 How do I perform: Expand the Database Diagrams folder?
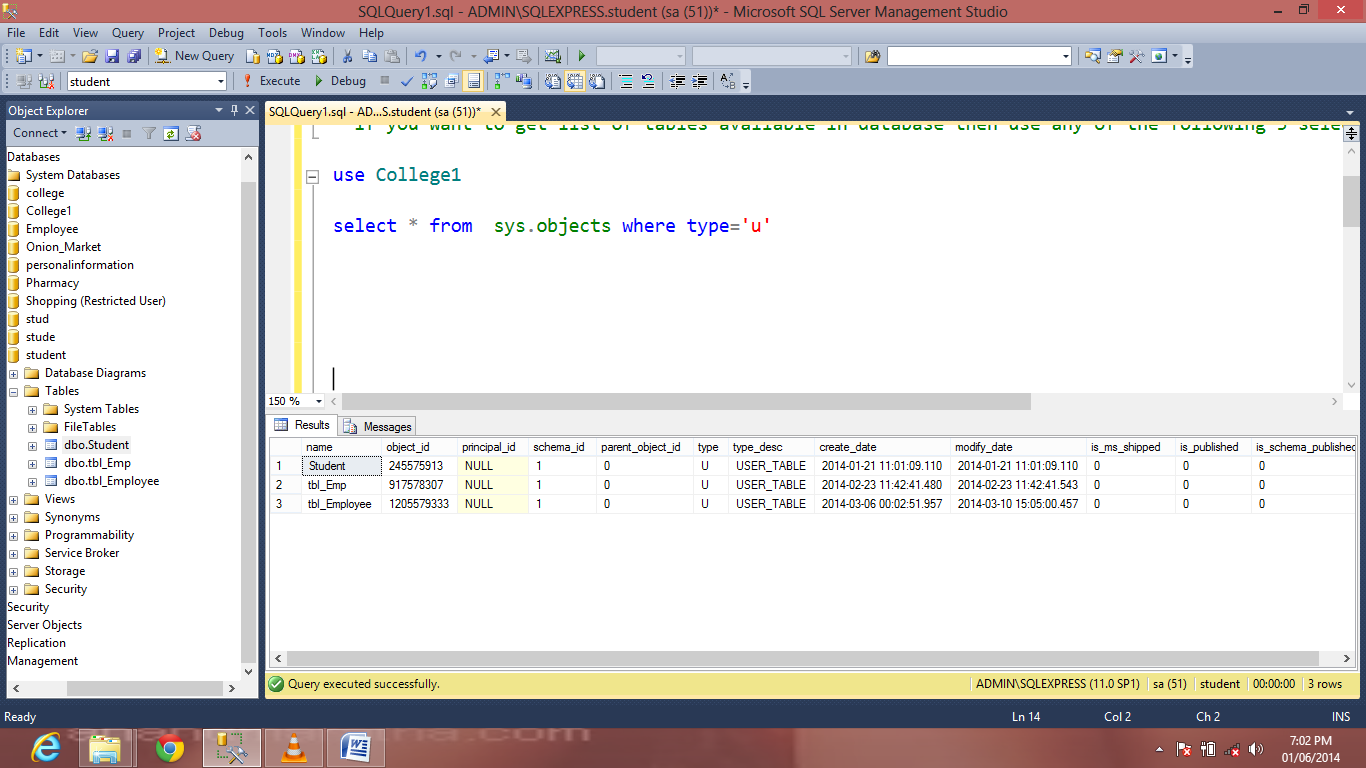click(14, 373)
